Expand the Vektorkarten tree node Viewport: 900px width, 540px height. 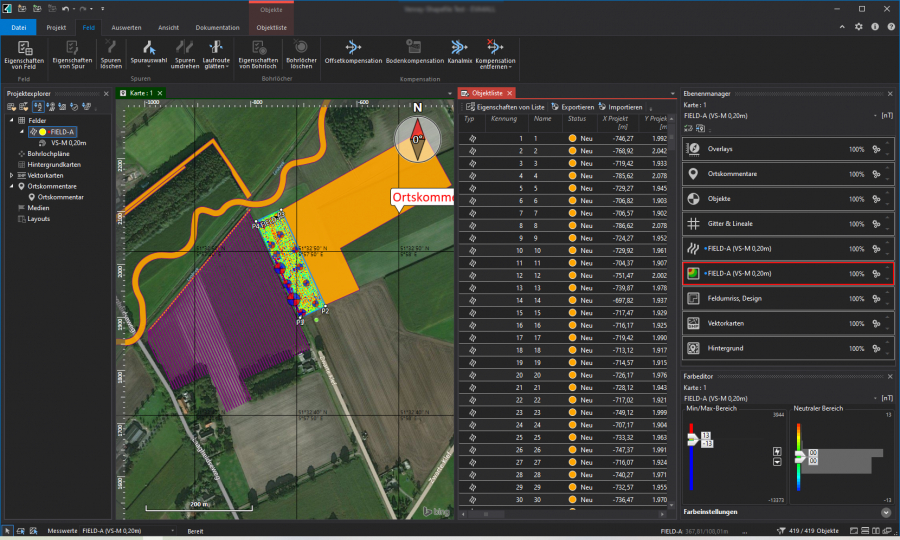click(11, 175)
